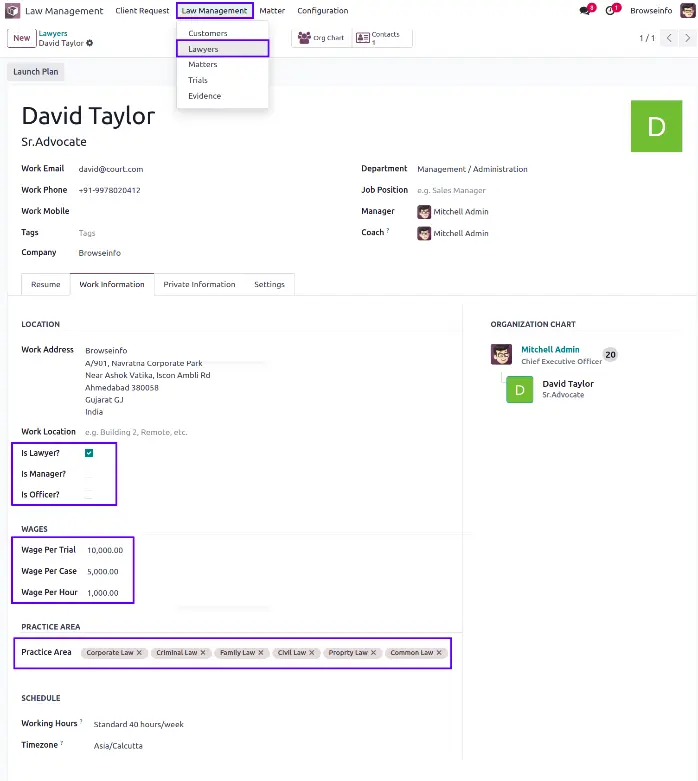
Task: Remove the Common Law tag
Action: [x=439, y=652]
